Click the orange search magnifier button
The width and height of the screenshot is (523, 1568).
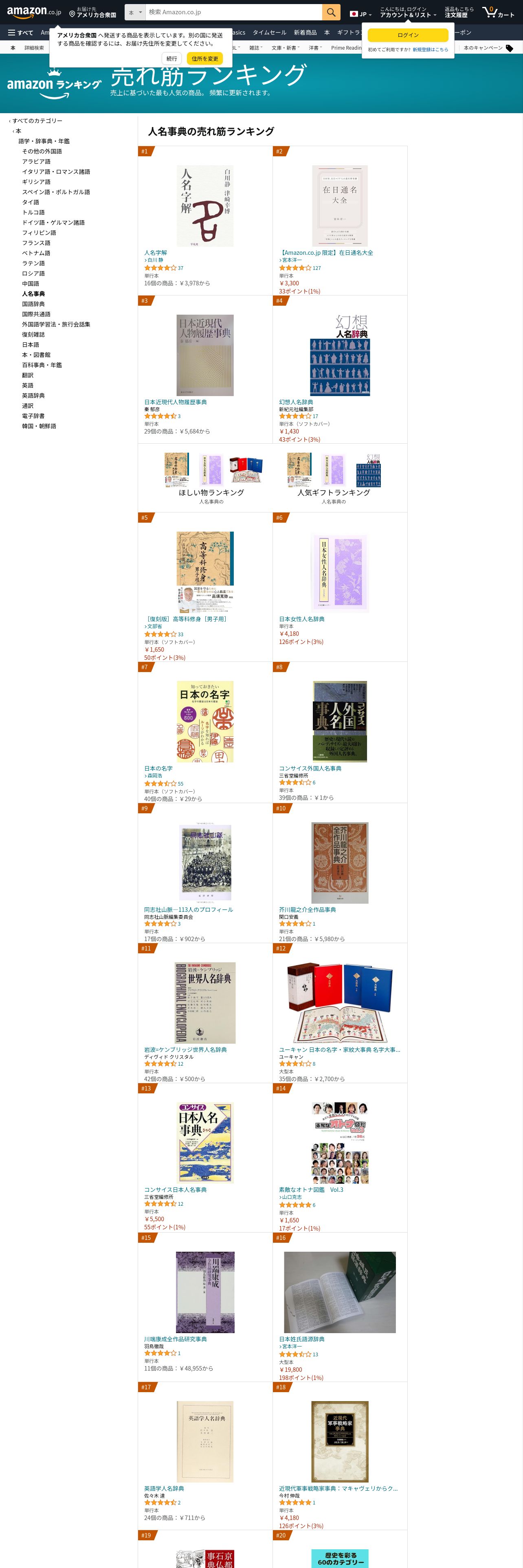pos(331,12)
